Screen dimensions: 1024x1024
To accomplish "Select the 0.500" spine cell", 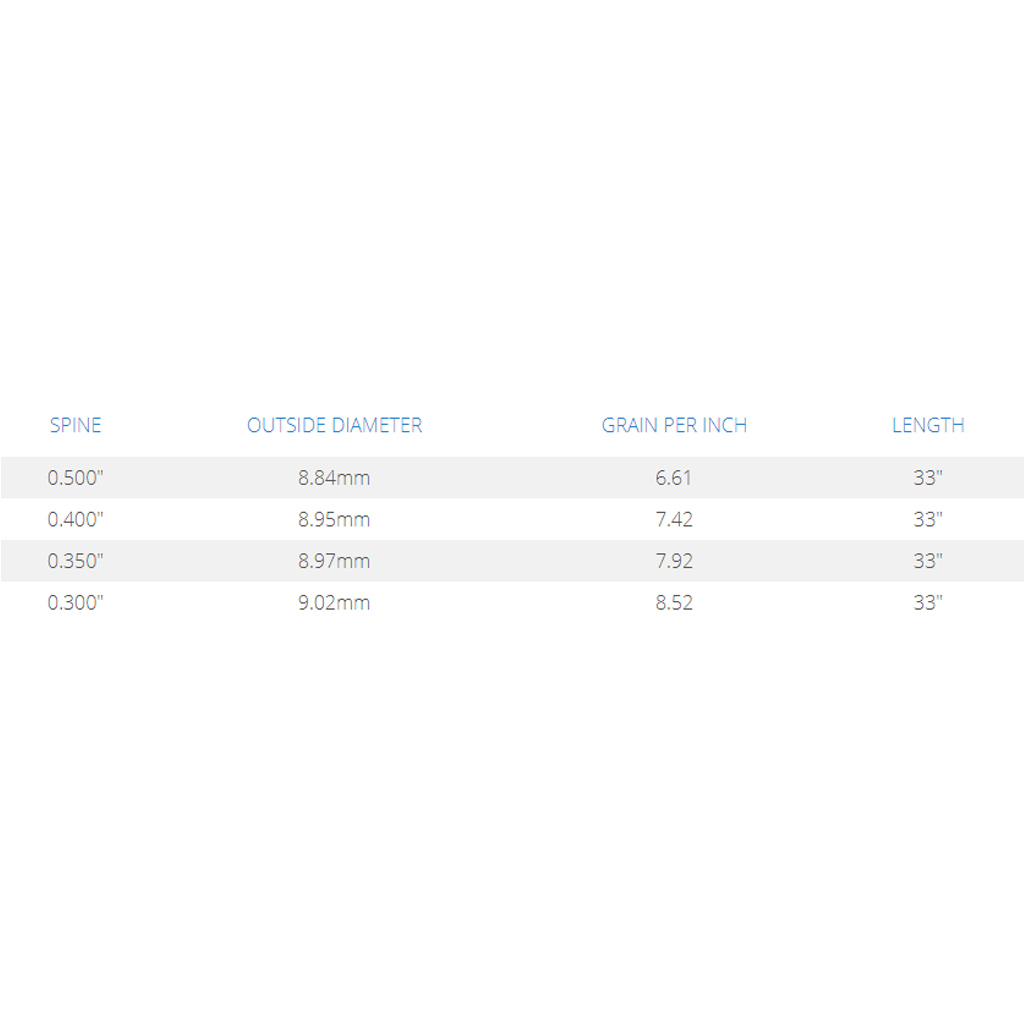I will pyautogui.click(x=76, y=477).
